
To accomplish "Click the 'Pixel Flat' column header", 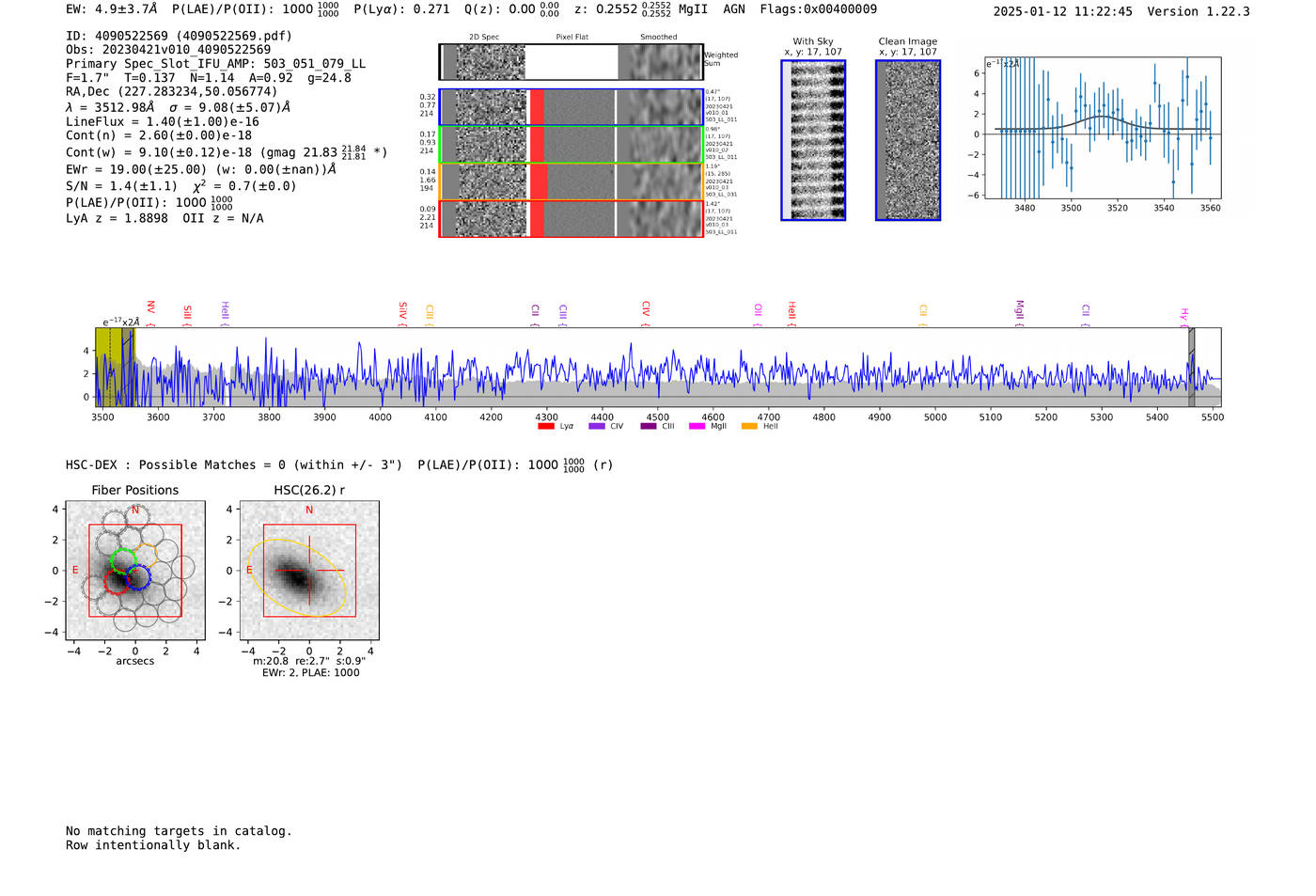I will pos(572,38).
